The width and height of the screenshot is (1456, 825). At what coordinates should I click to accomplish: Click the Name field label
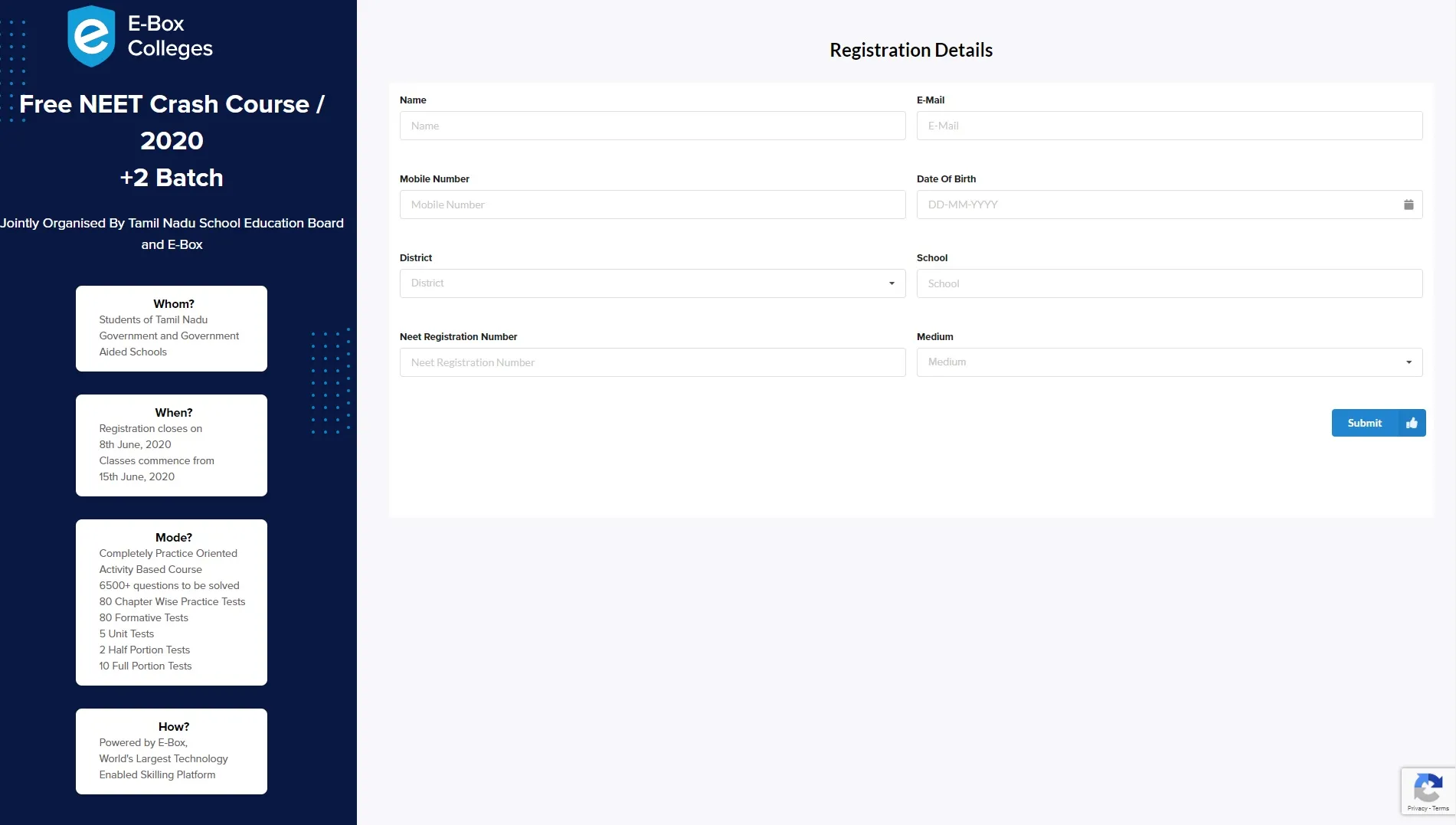pos(413,100)
